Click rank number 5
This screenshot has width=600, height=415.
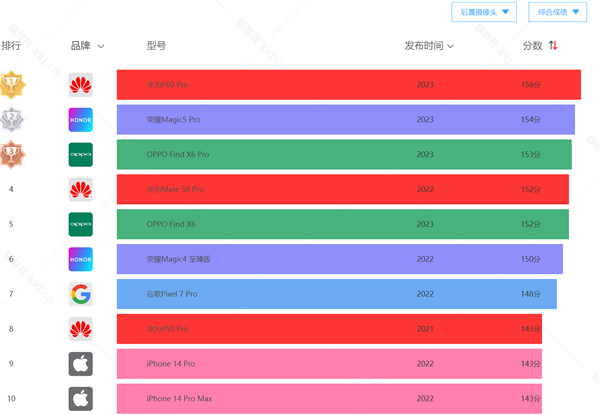tap(11, 224)
